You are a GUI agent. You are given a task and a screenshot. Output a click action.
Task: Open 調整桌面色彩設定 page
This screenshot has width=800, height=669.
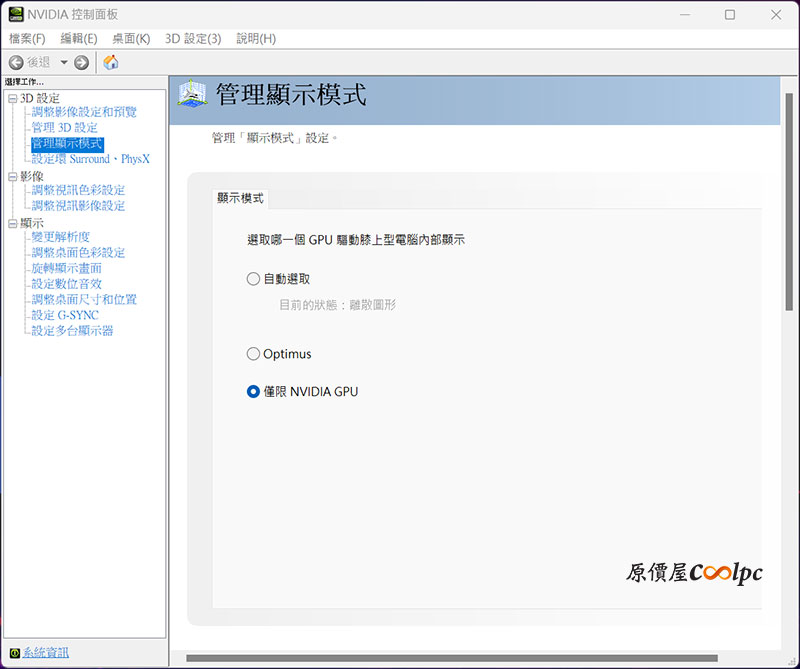tap(78, 253)
